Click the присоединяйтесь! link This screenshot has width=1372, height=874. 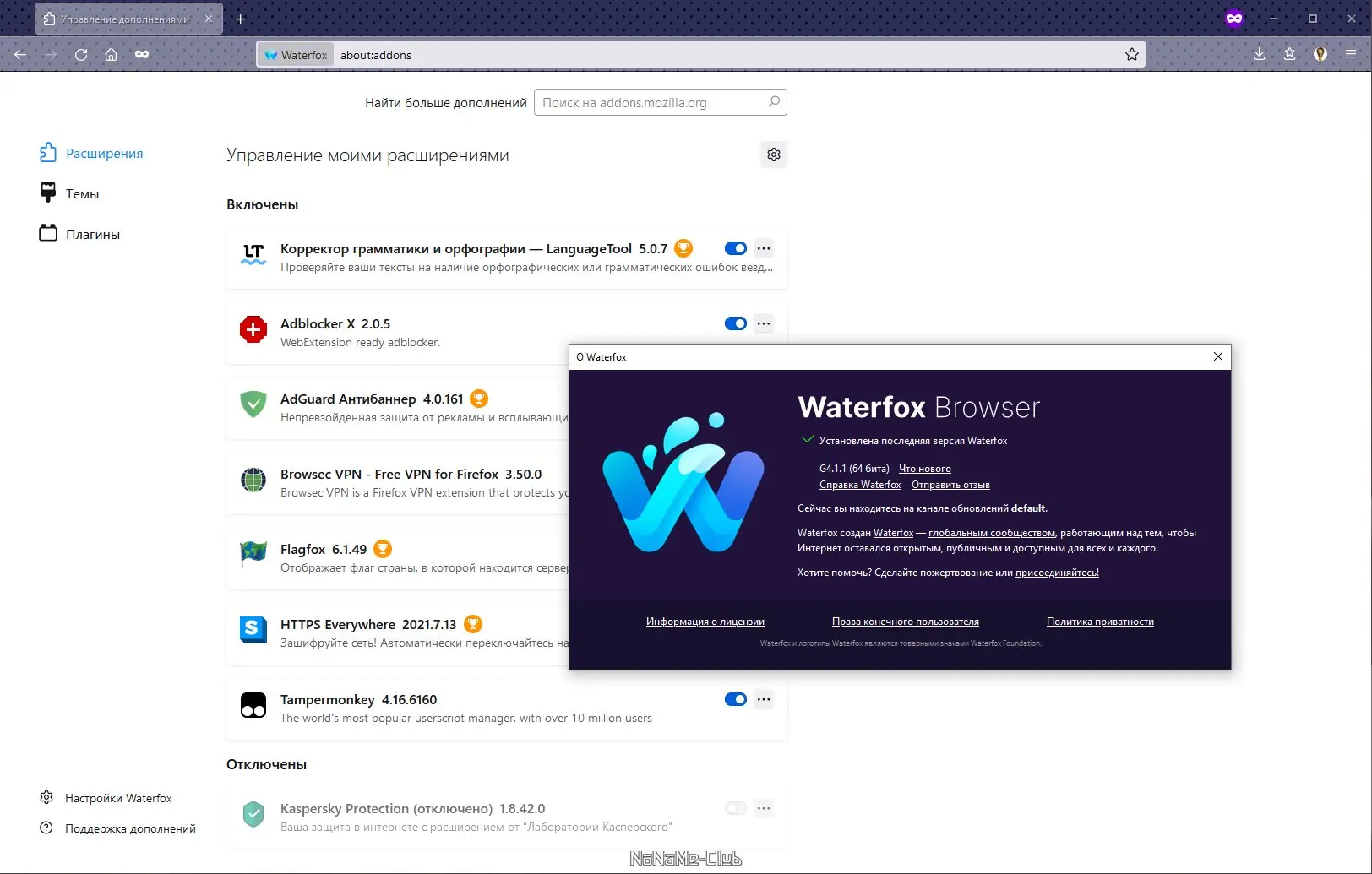1057,573
